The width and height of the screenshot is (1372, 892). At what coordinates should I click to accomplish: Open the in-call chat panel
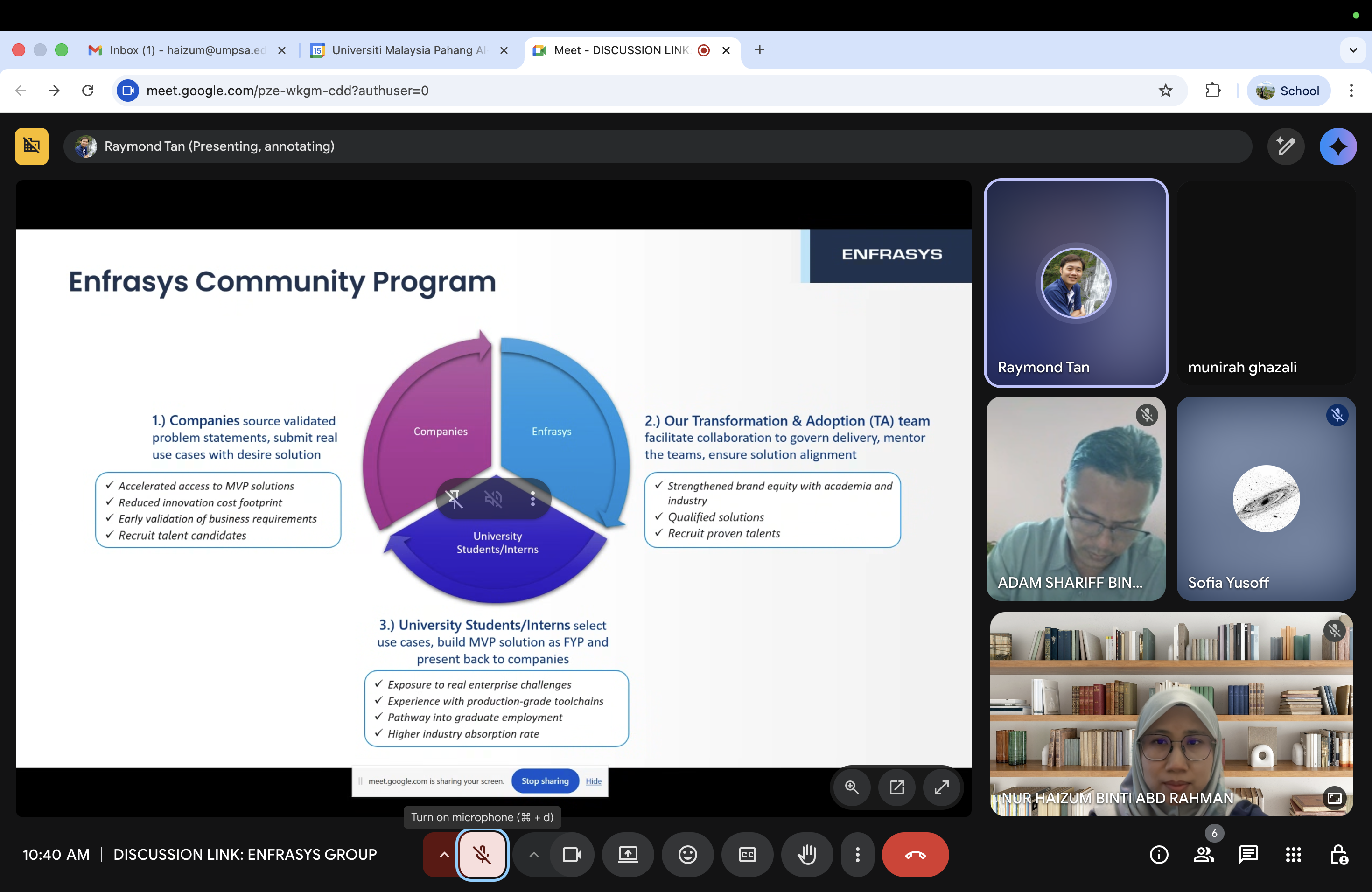[1248, 855]
